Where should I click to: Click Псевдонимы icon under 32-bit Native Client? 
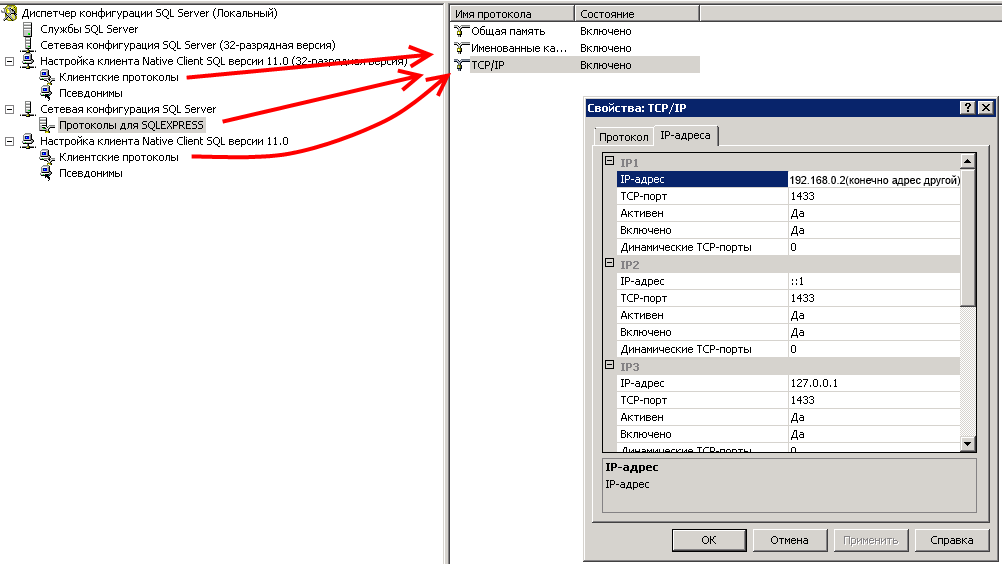pos(47,93)
